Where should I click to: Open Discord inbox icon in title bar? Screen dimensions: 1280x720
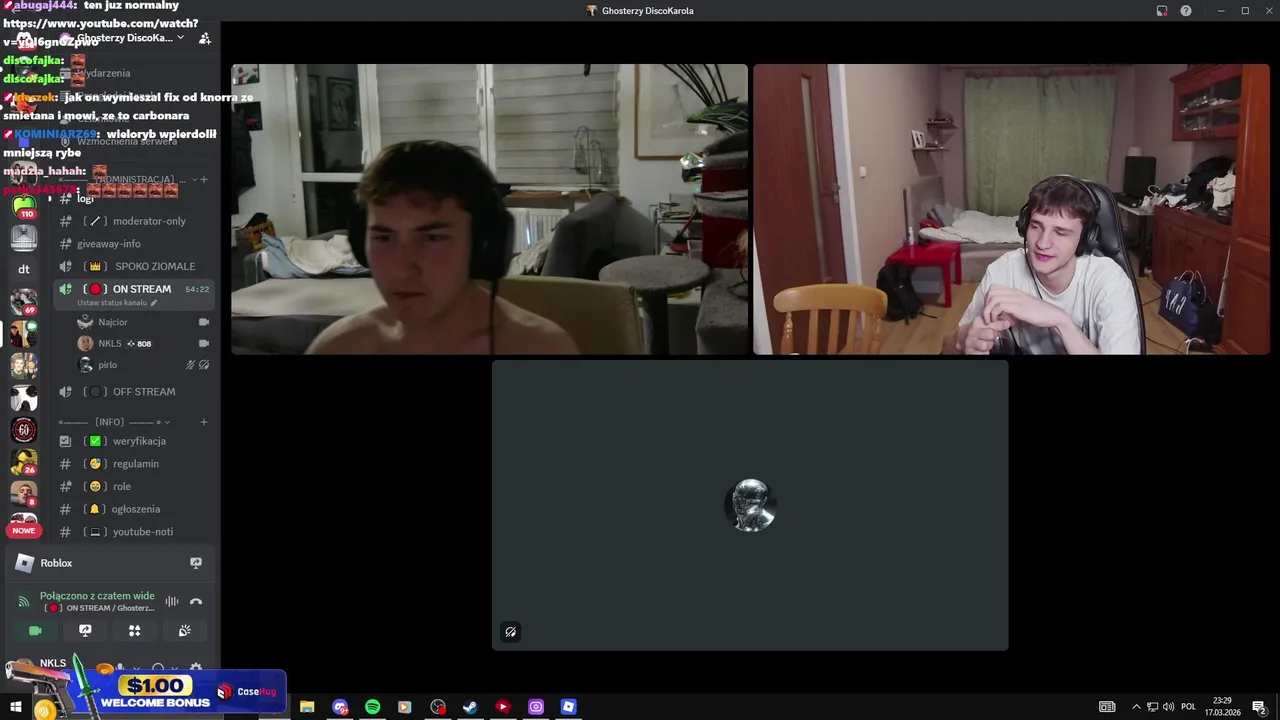point(1162,11)
